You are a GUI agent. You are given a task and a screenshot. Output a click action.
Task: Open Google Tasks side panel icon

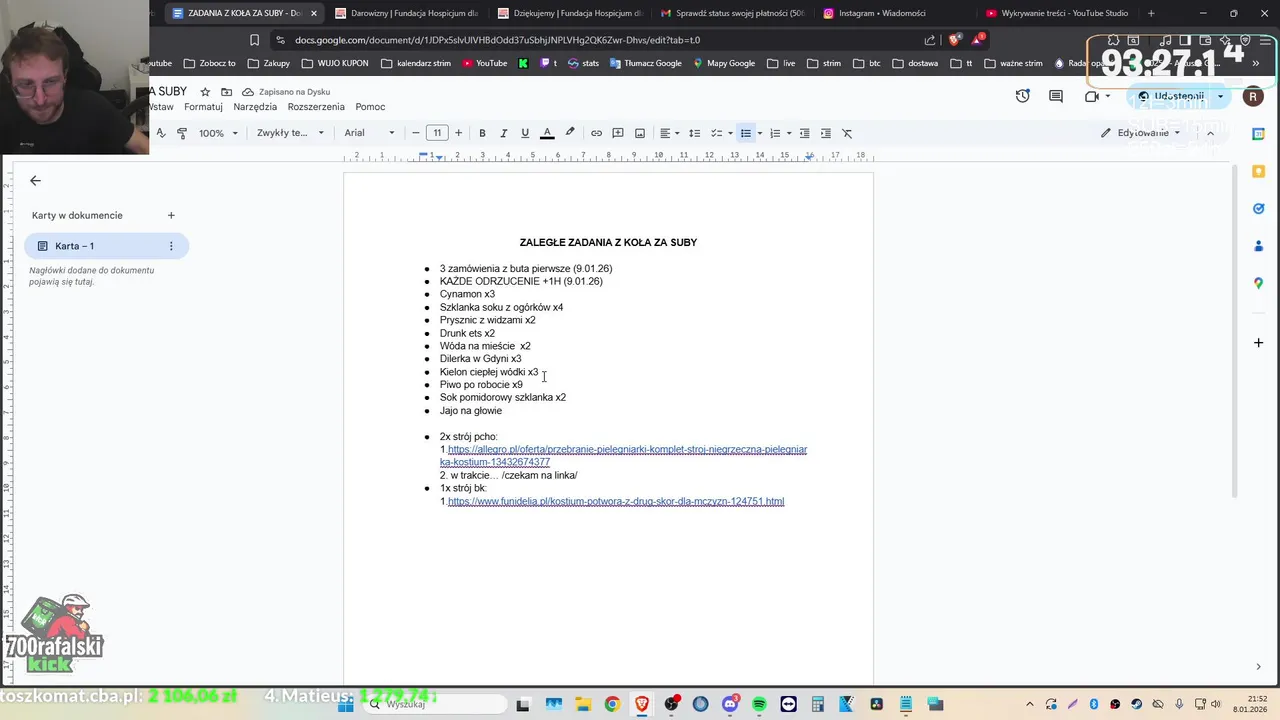(1259, 208)
